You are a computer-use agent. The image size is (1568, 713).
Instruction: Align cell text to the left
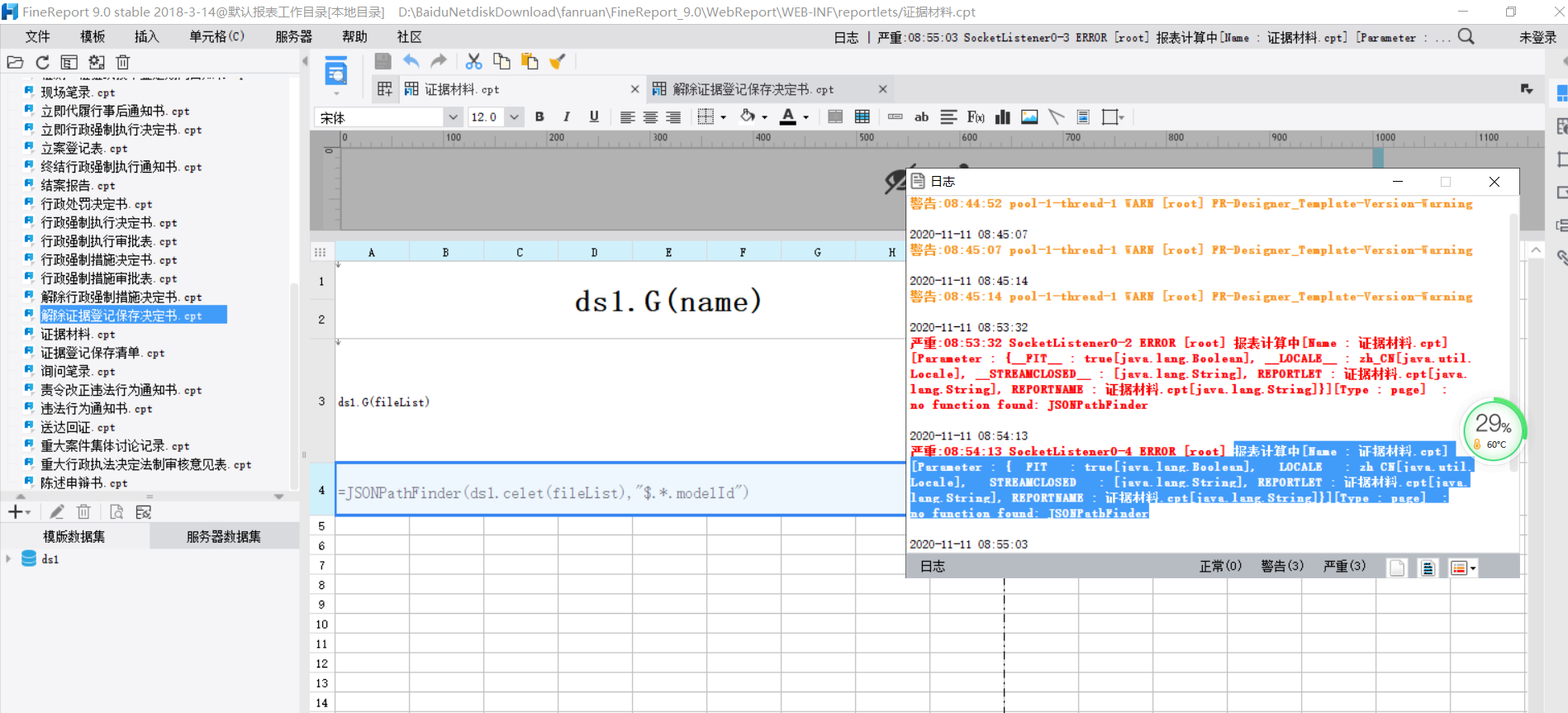click(x=627, y=117)
